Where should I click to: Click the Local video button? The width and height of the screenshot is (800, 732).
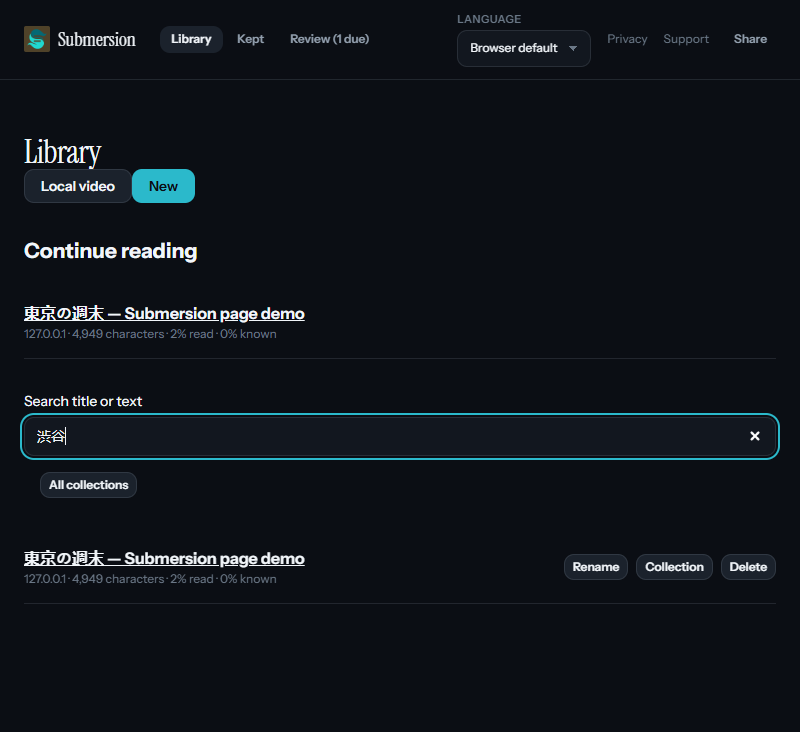click(78, 186)
